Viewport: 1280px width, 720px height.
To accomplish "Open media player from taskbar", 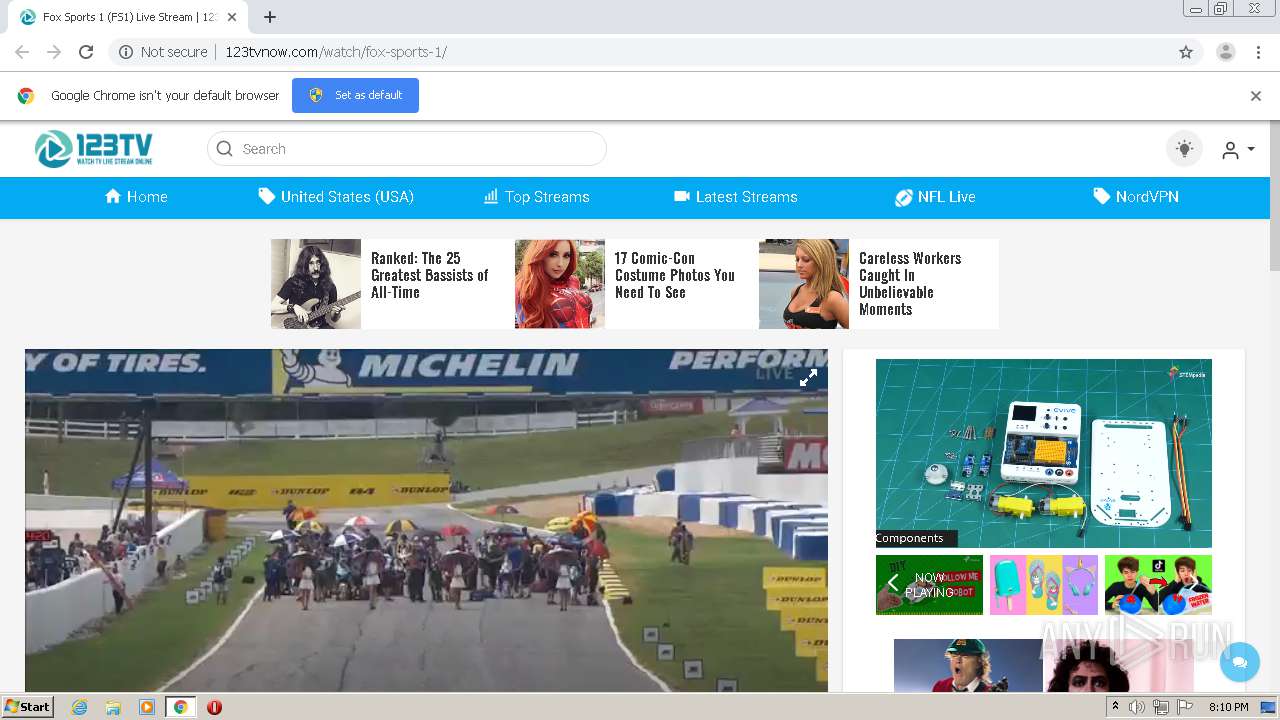I will 147,707.
